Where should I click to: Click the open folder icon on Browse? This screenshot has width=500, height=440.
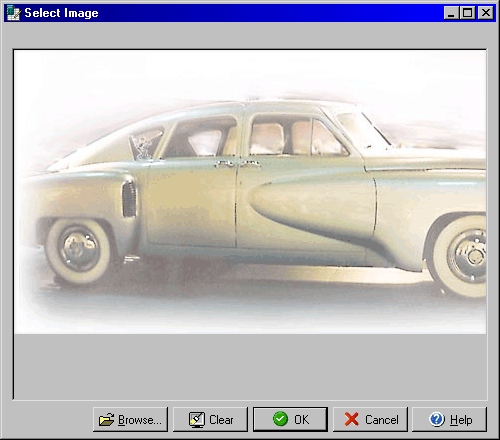tap(106, 420)
